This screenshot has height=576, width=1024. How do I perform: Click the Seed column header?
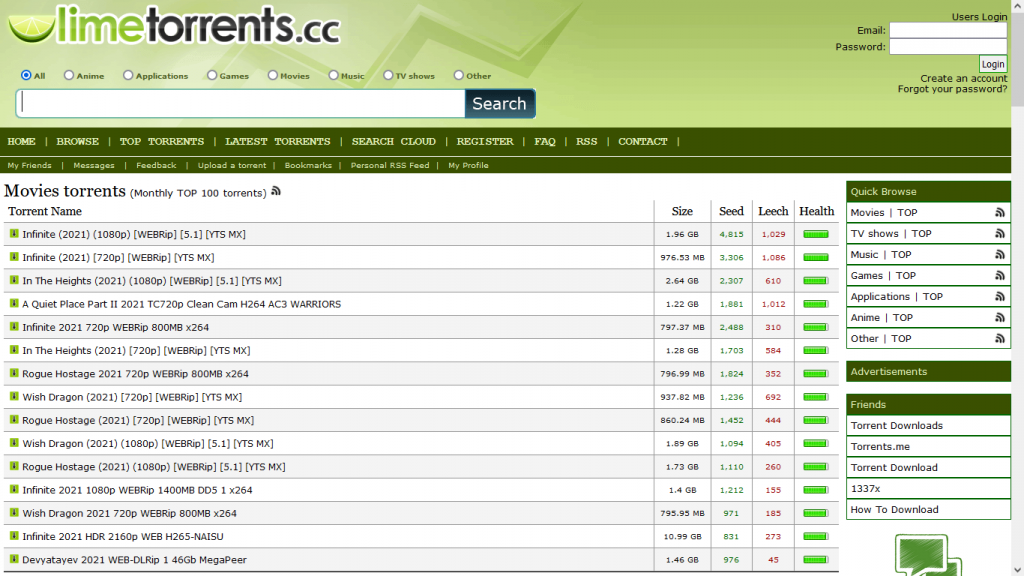click(731, 211)
